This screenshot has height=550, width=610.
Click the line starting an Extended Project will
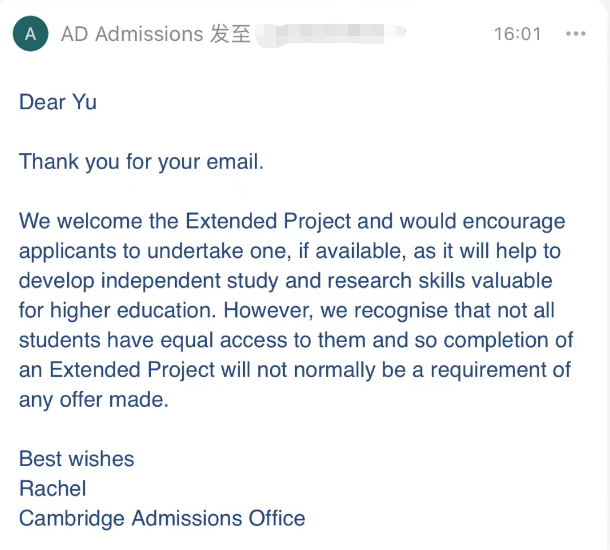(295, 370)
